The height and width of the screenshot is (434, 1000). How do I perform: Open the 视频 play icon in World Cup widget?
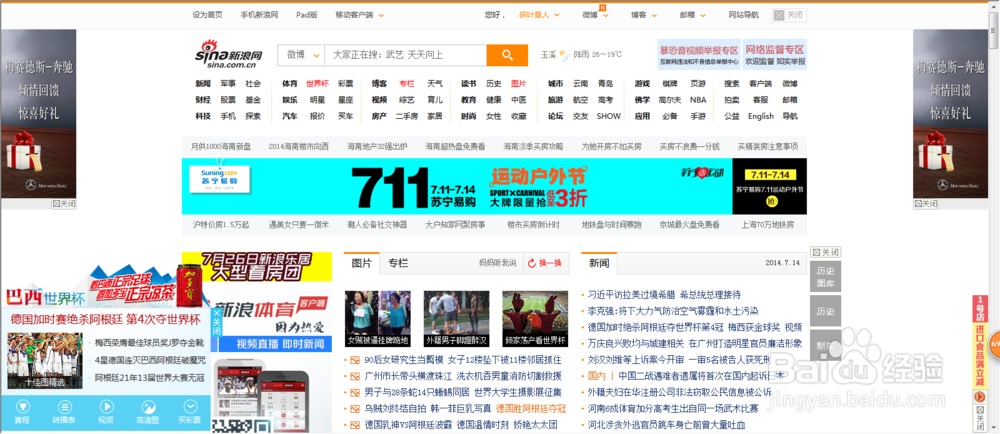(x=106, y=406)
